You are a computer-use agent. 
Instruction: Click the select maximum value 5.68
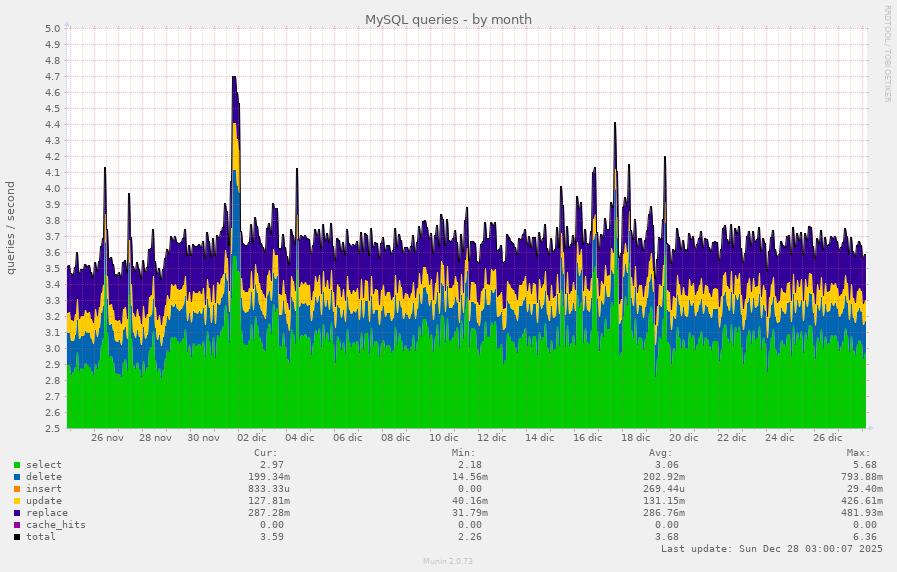[x=864, y=465]
